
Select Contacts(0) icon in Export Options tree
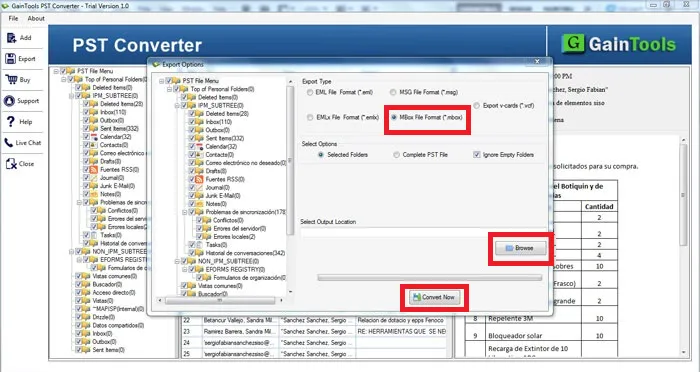200,155
